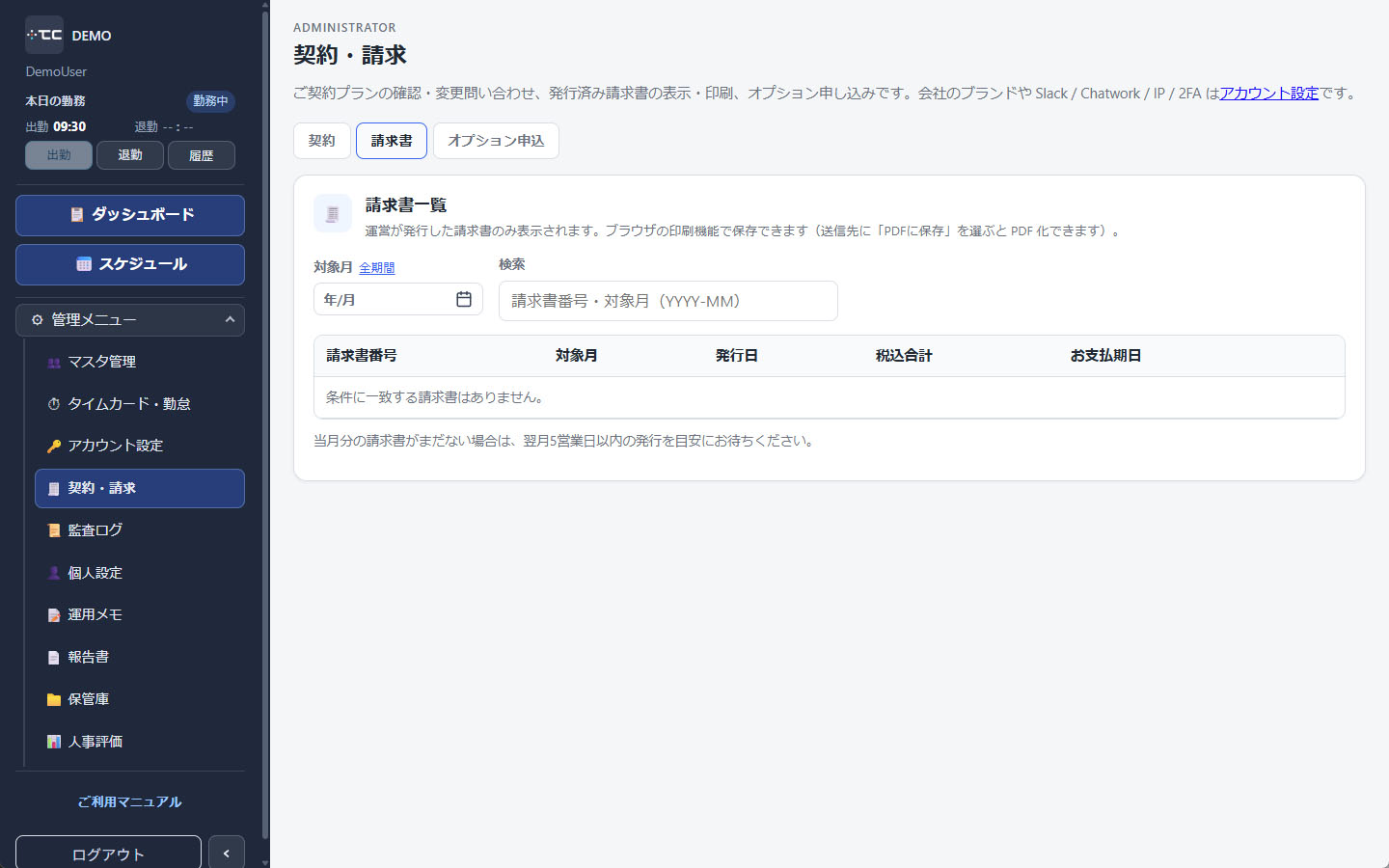Open the 年/月 month selector
The height and width of the screenshot is (868, 1389).
tap(398, 299)
